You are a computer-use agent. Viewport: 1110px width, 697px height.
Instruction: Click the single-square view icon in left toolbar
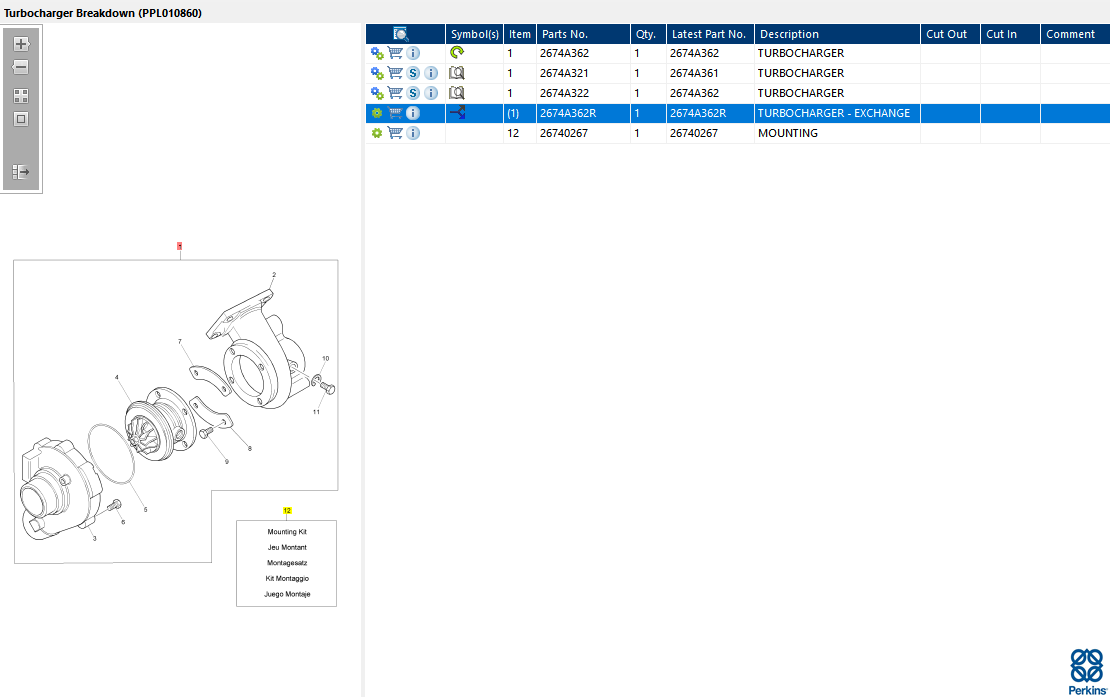(21, 119)
